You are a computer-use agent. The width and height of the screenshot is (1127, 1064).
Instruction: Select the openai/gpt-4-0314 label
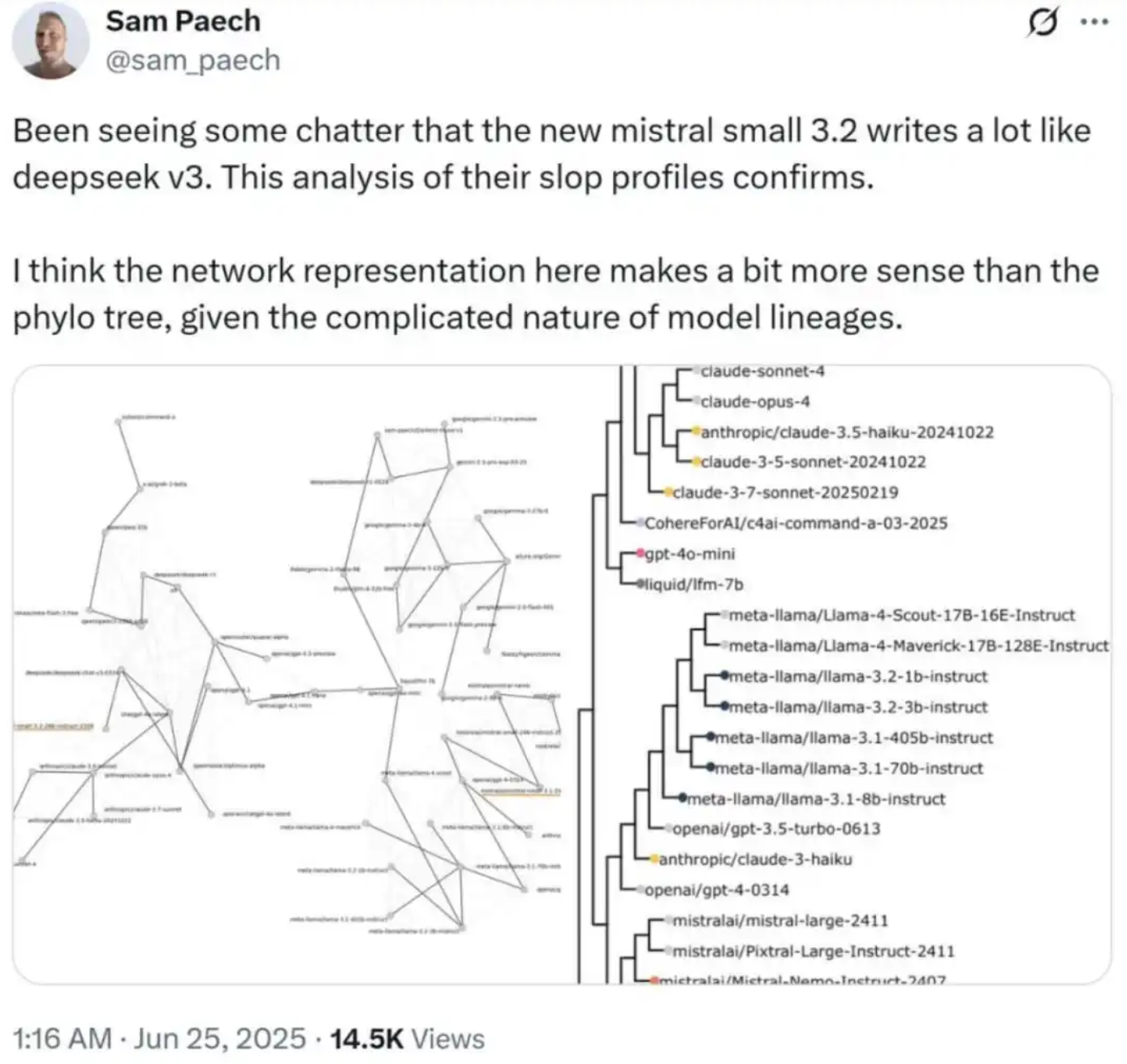point(717,889)
